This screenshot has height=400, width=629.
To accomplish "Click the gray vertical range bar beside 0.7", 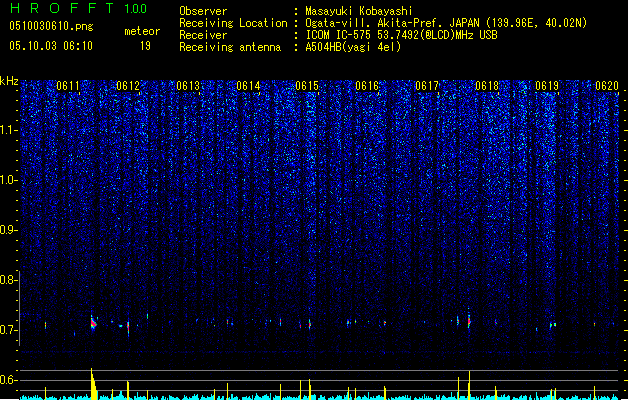I will (19, 308).
